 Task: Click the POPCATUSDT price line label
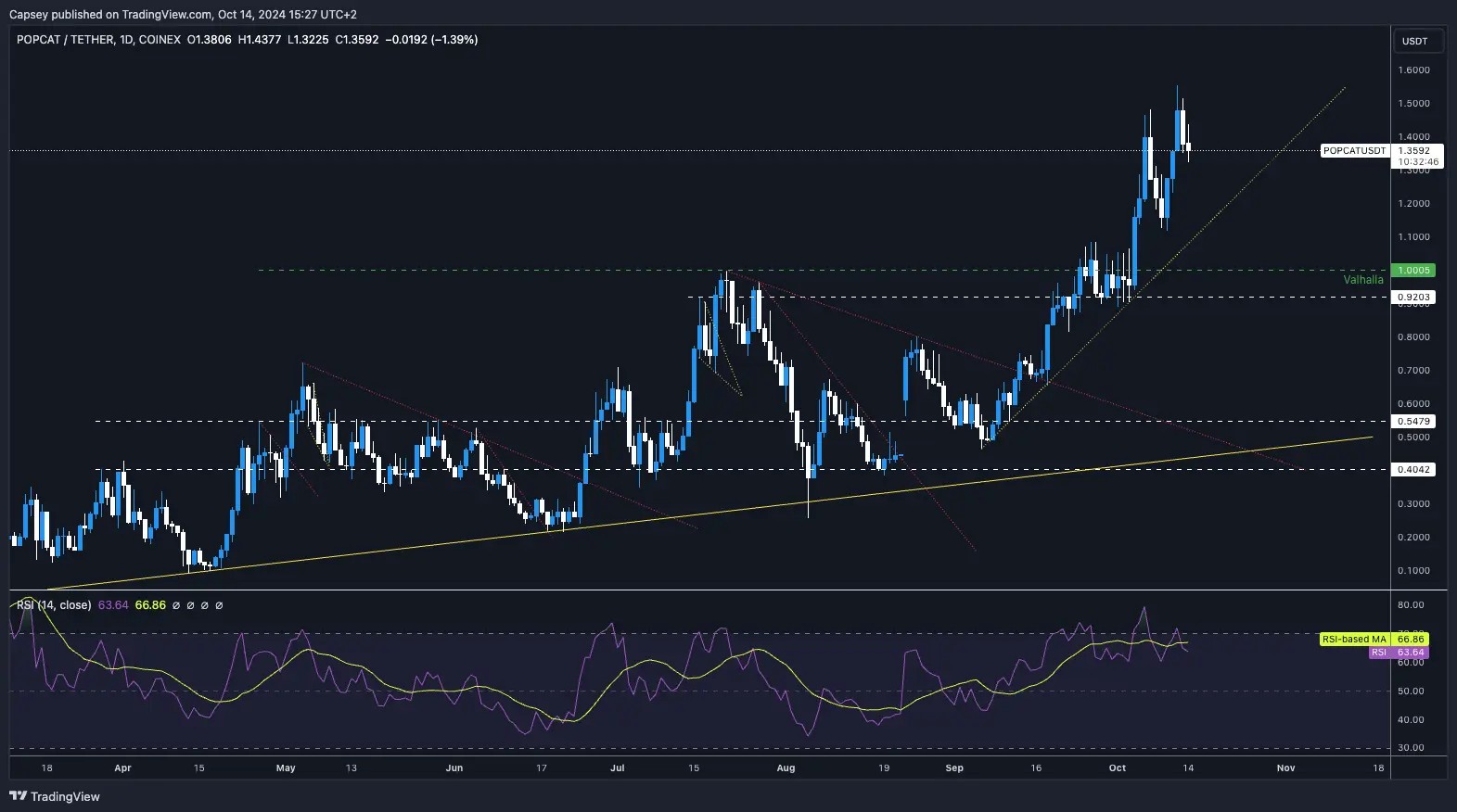(x=1354, y=150)
